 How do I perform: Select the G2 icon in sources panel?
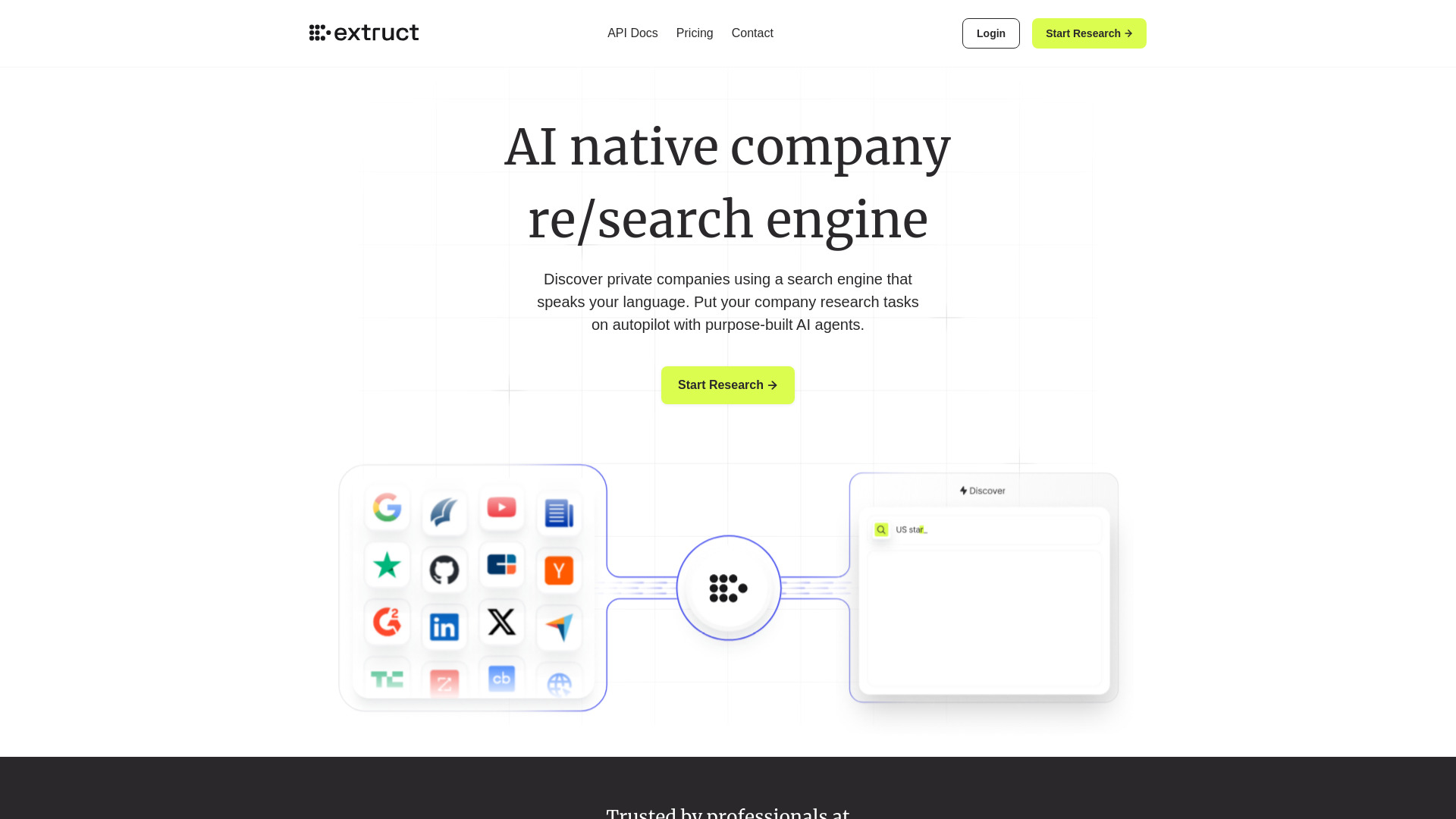386,622
